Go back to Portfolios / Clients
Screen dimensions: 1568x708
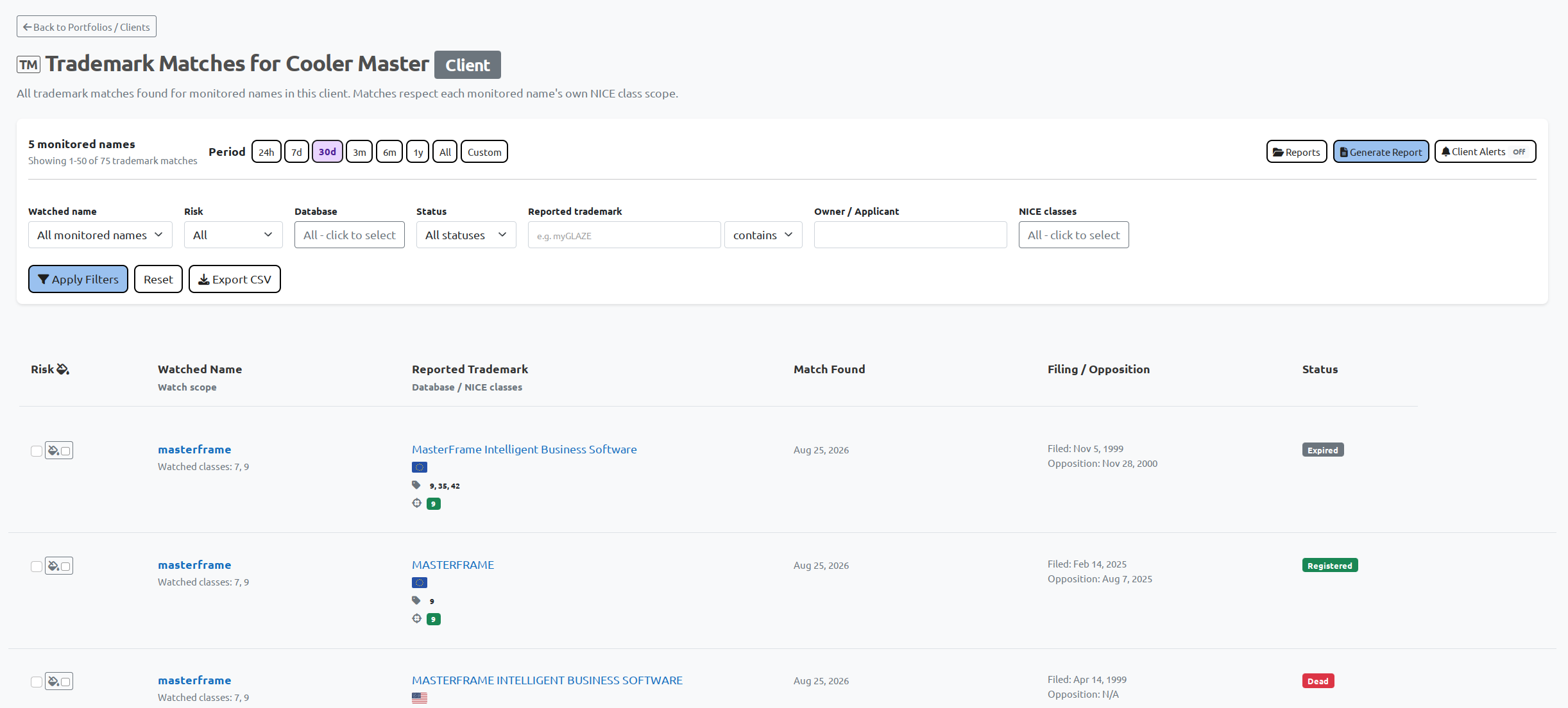tap(87, 27)
